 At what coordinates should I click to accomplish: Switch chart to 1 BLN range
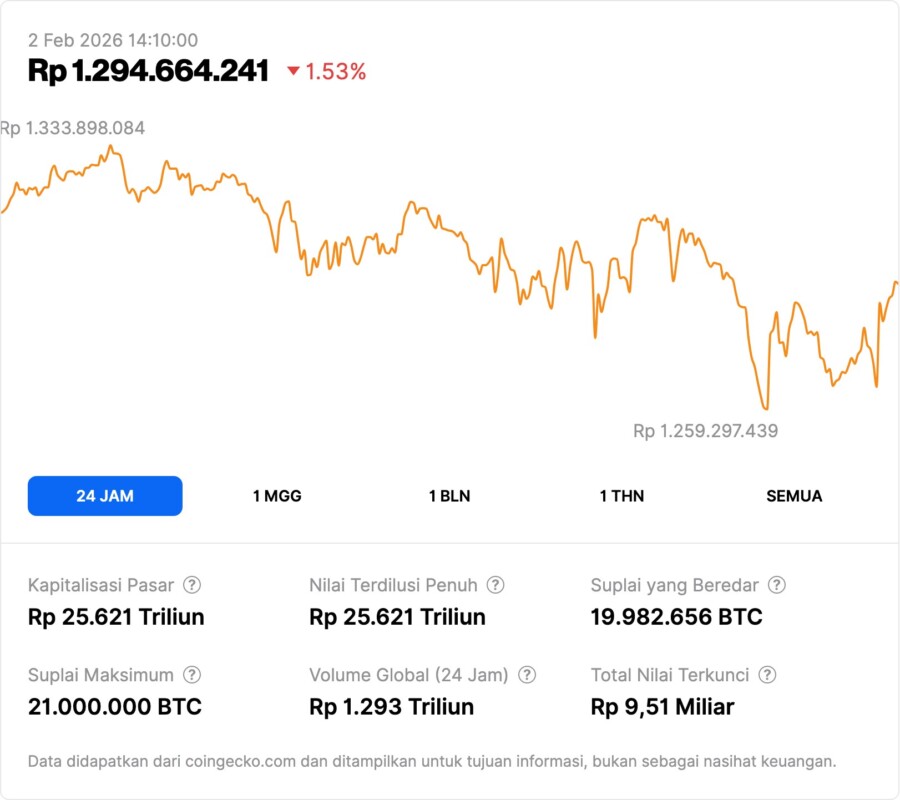449,496
